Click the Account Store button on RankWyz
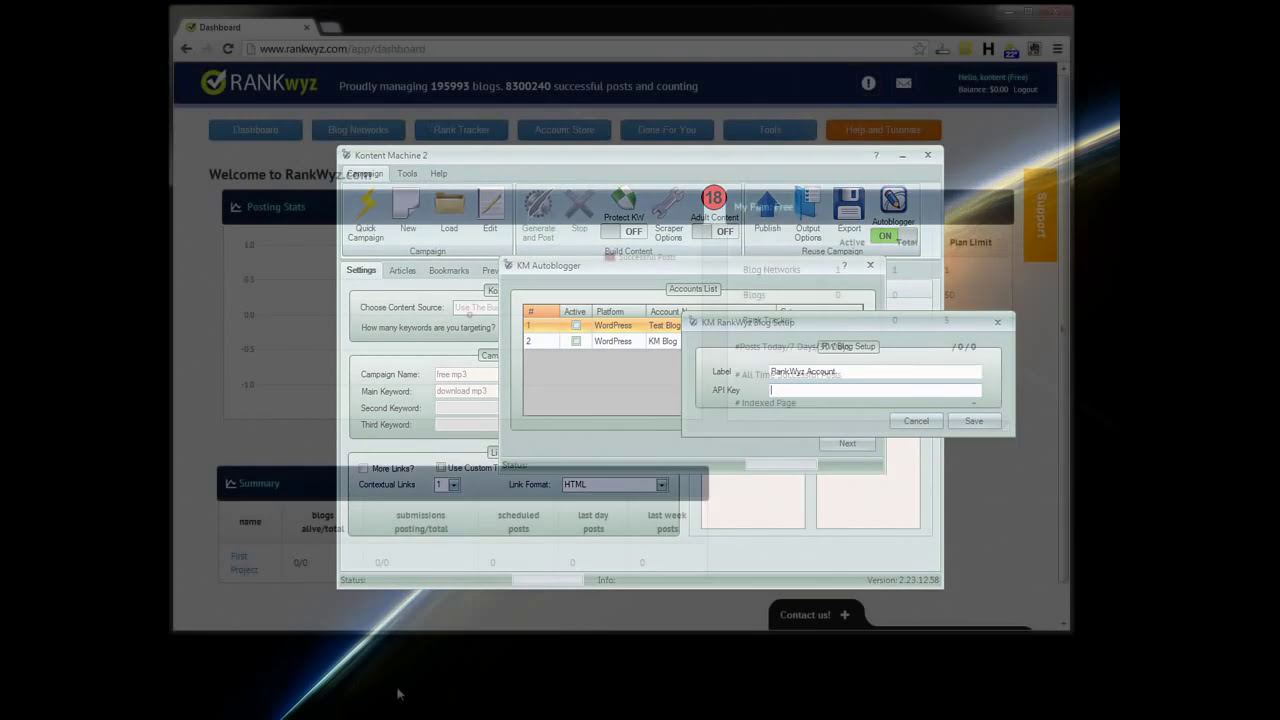The image size is (1280, 720). (x=564, y=130)
